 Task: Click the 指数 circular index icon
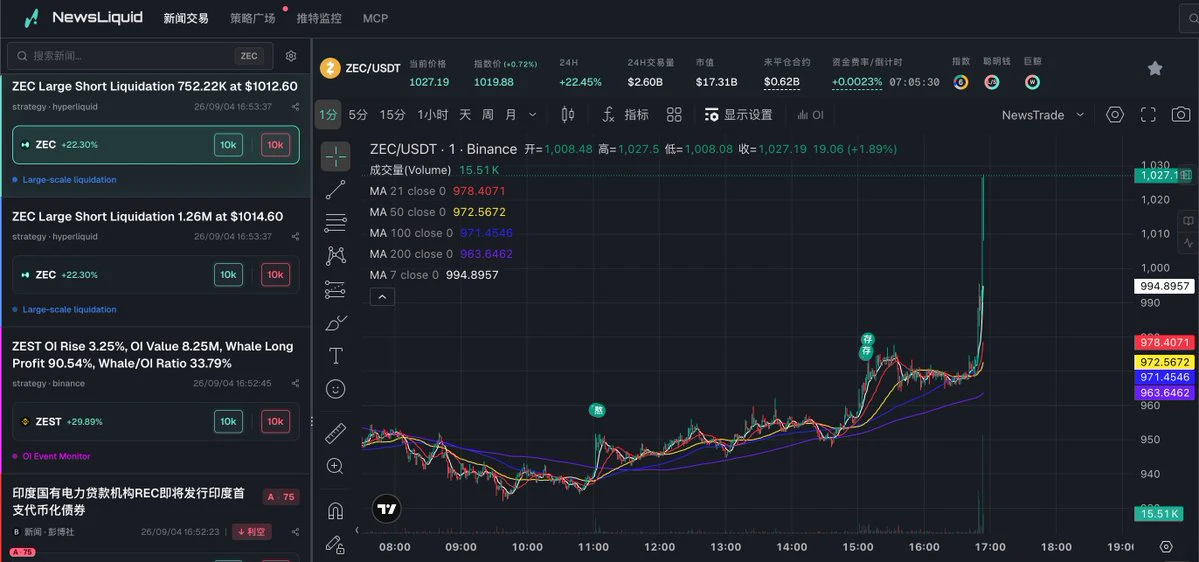961,82
